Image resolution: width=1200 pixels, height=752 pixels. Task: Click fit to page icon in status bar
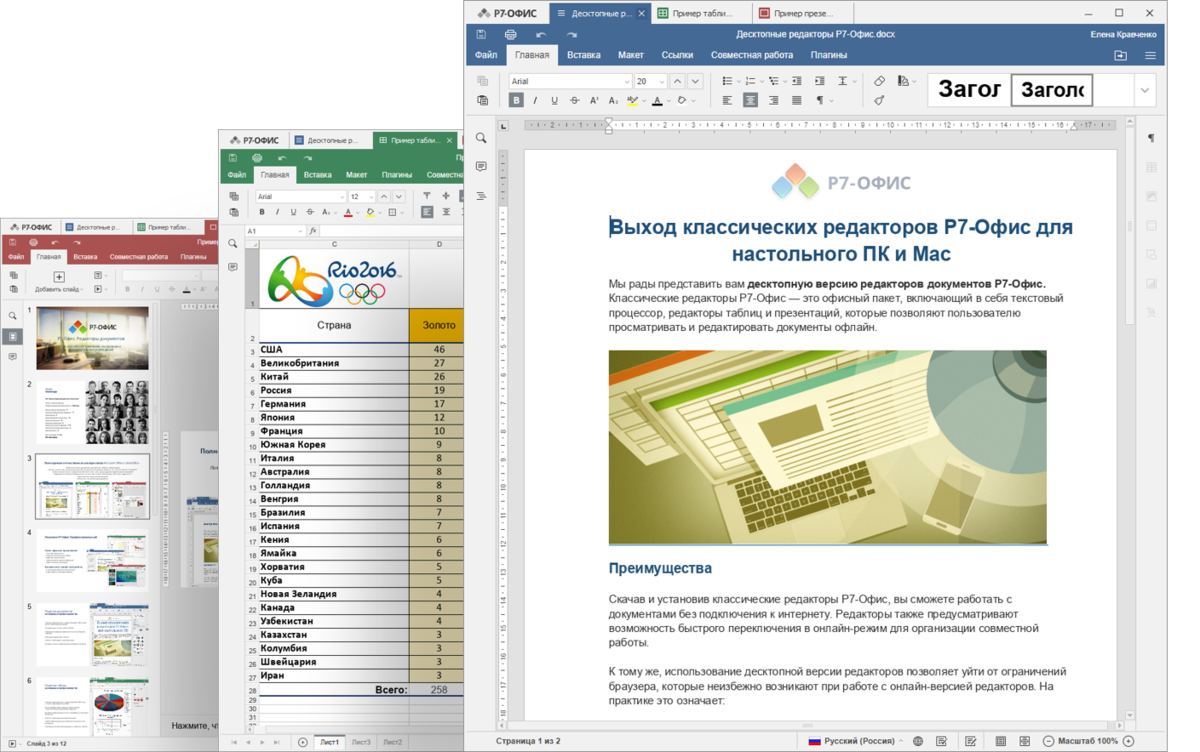point(1001,741)
